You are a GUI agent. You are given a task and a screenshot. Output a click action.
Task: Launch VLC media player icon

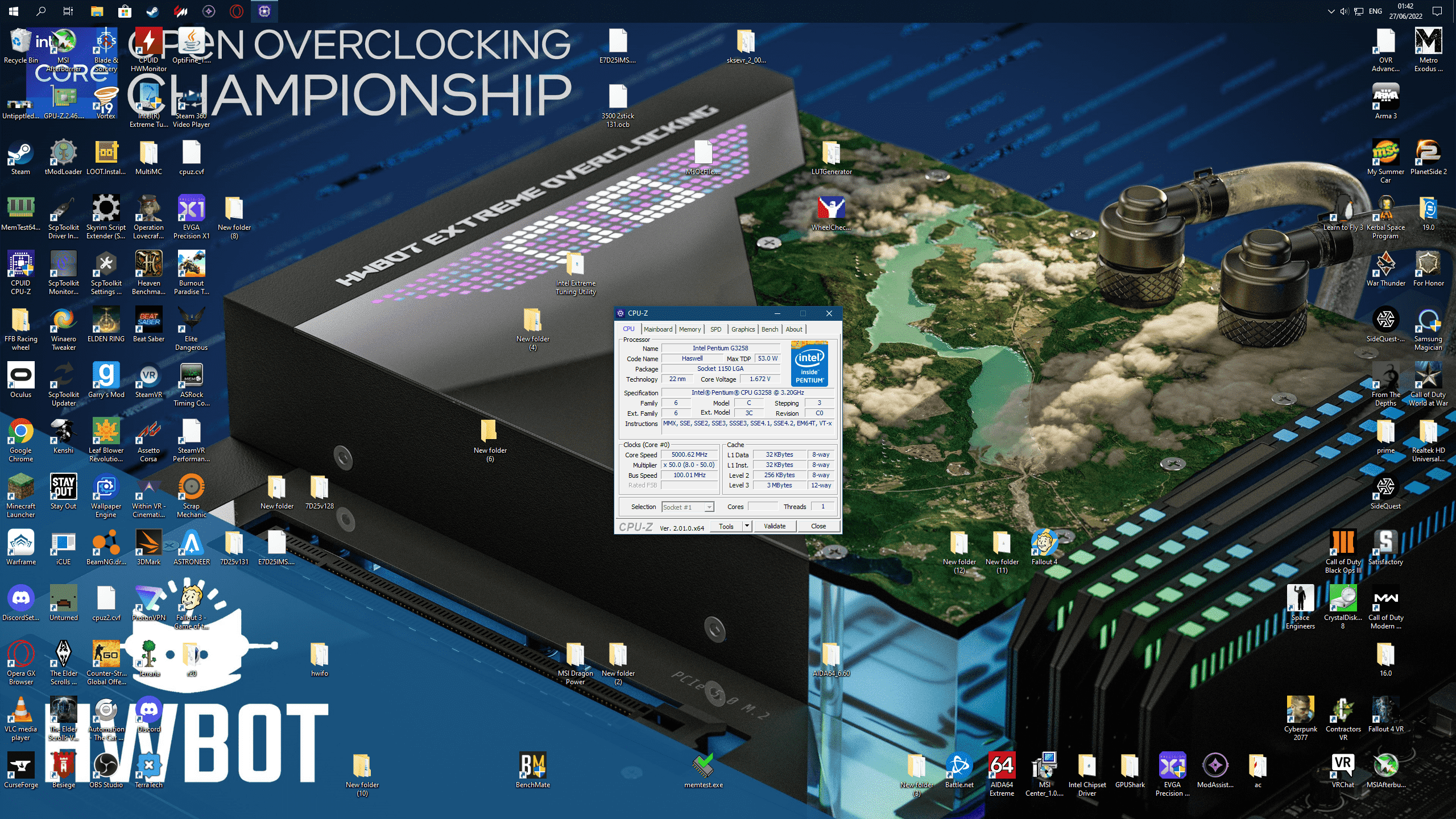coord(20,719)
